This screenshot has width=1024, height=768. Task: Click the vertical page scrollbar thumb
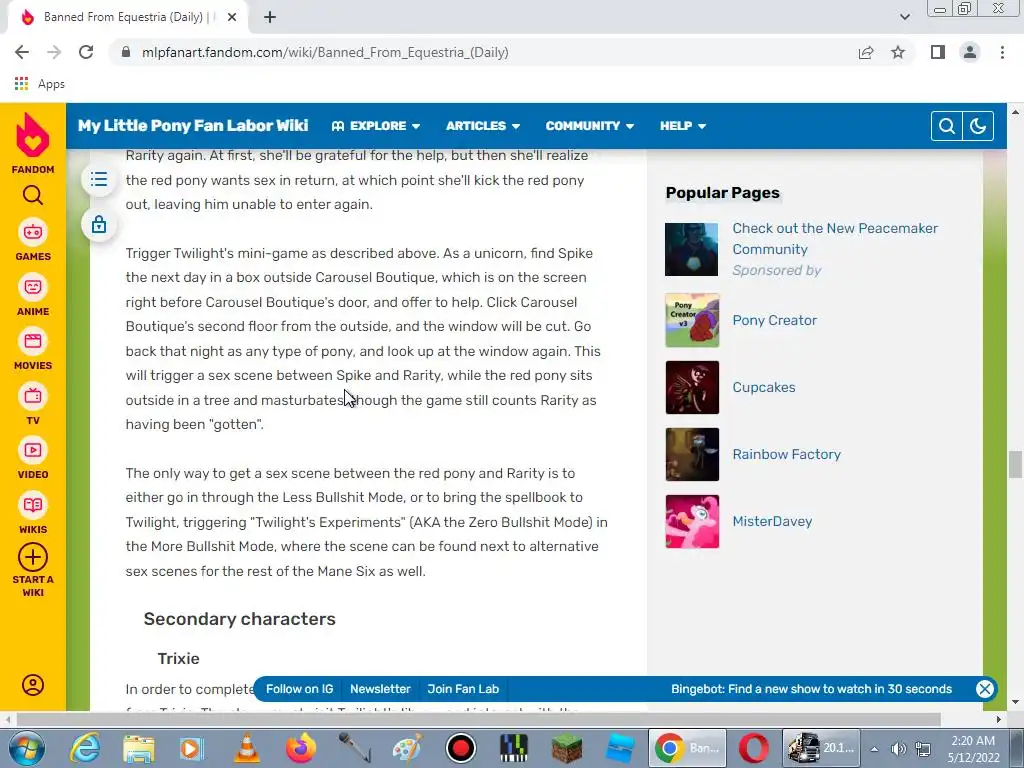point(1015,464)
